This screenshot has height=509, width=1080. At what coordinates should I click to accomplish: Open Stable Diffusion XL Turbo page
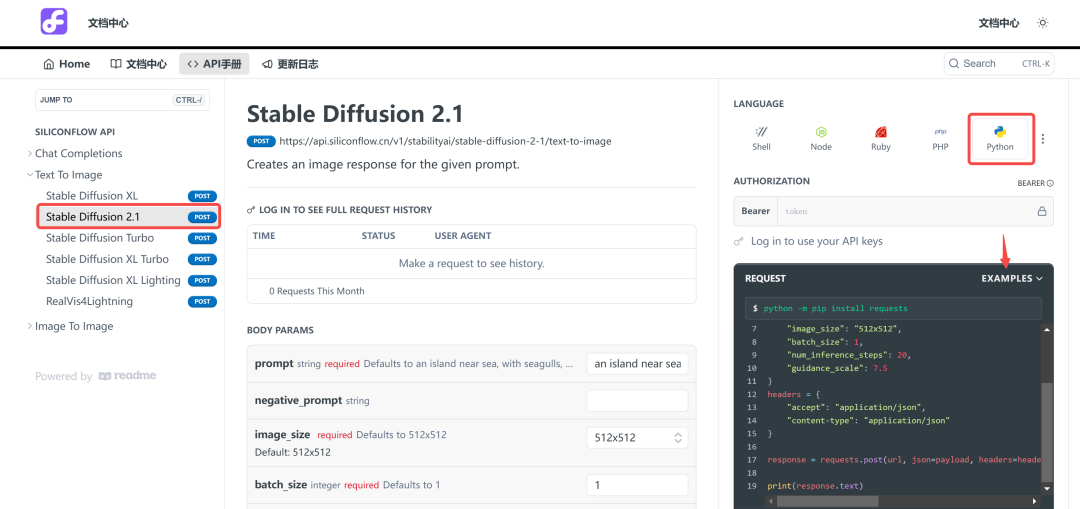pyautogui.click(x=107, y=259)
